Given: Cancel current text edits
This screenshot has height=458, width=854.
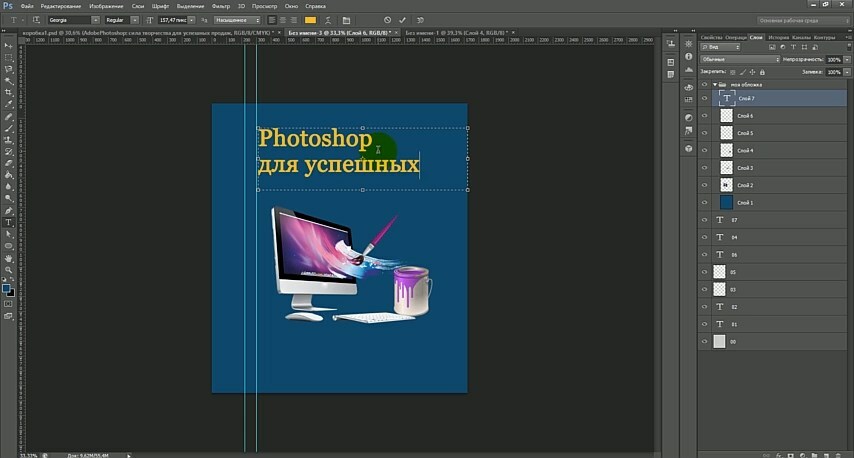Looking at the screenshot, I should coord(387,20).
